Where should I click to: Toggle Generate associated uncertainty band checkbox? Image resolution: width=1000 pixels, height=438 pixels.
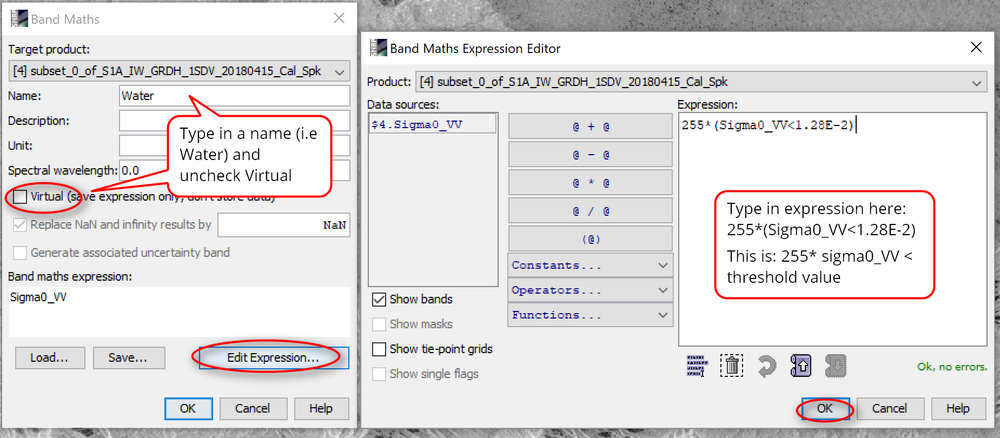click(x=20, y=252)
